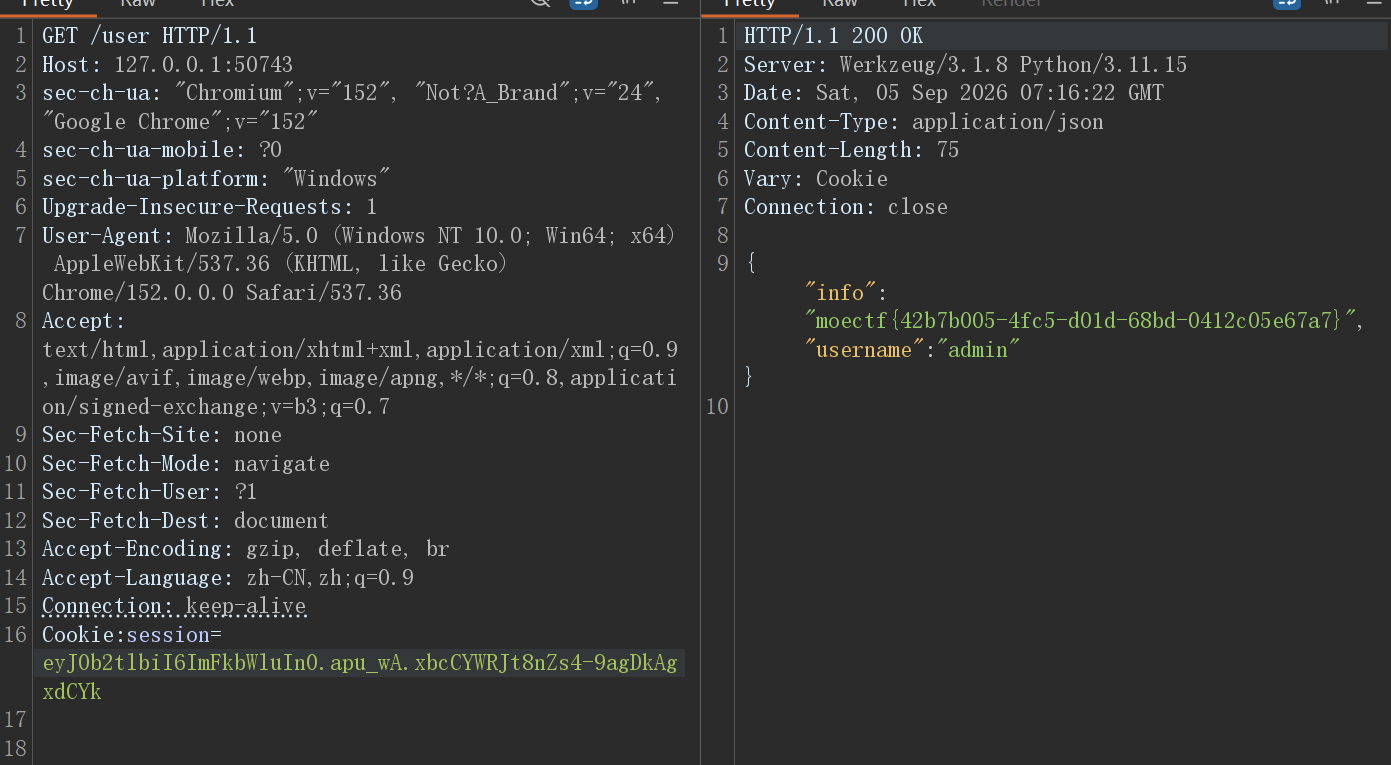Image resolution: width=1391 pixels, height=765 pixels.
Task: Click the Chrome/152.0.0.0 Safari/537.36 text
Action: pos(222,293)
